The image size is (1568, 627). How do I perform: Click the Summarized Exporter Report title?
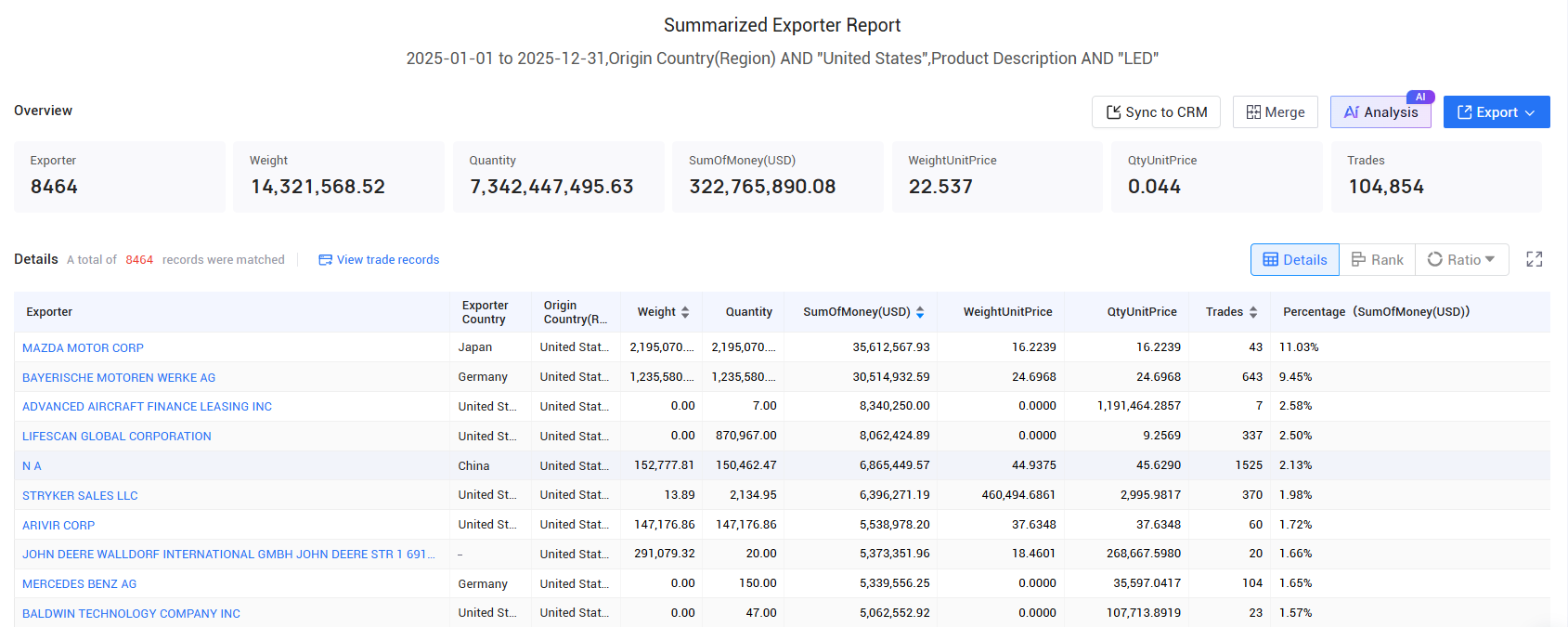point(782,25)
